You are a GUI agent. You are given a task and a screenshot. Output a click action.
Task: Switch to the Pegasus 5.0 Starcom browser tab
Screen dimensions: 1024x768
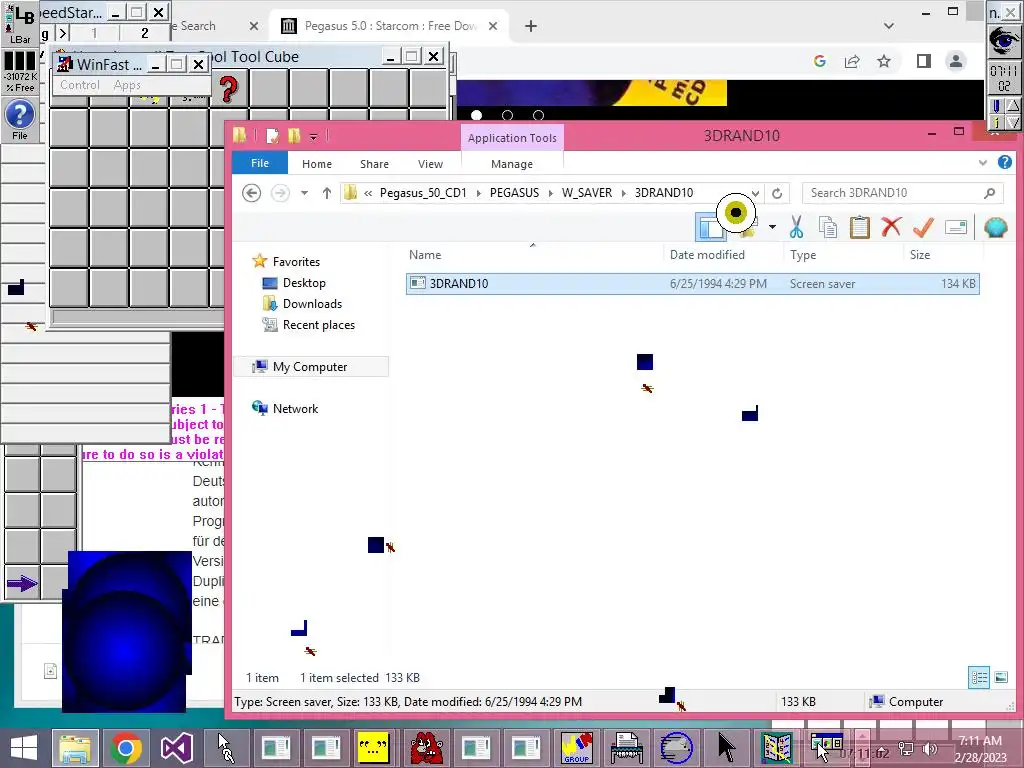(389, 26)
